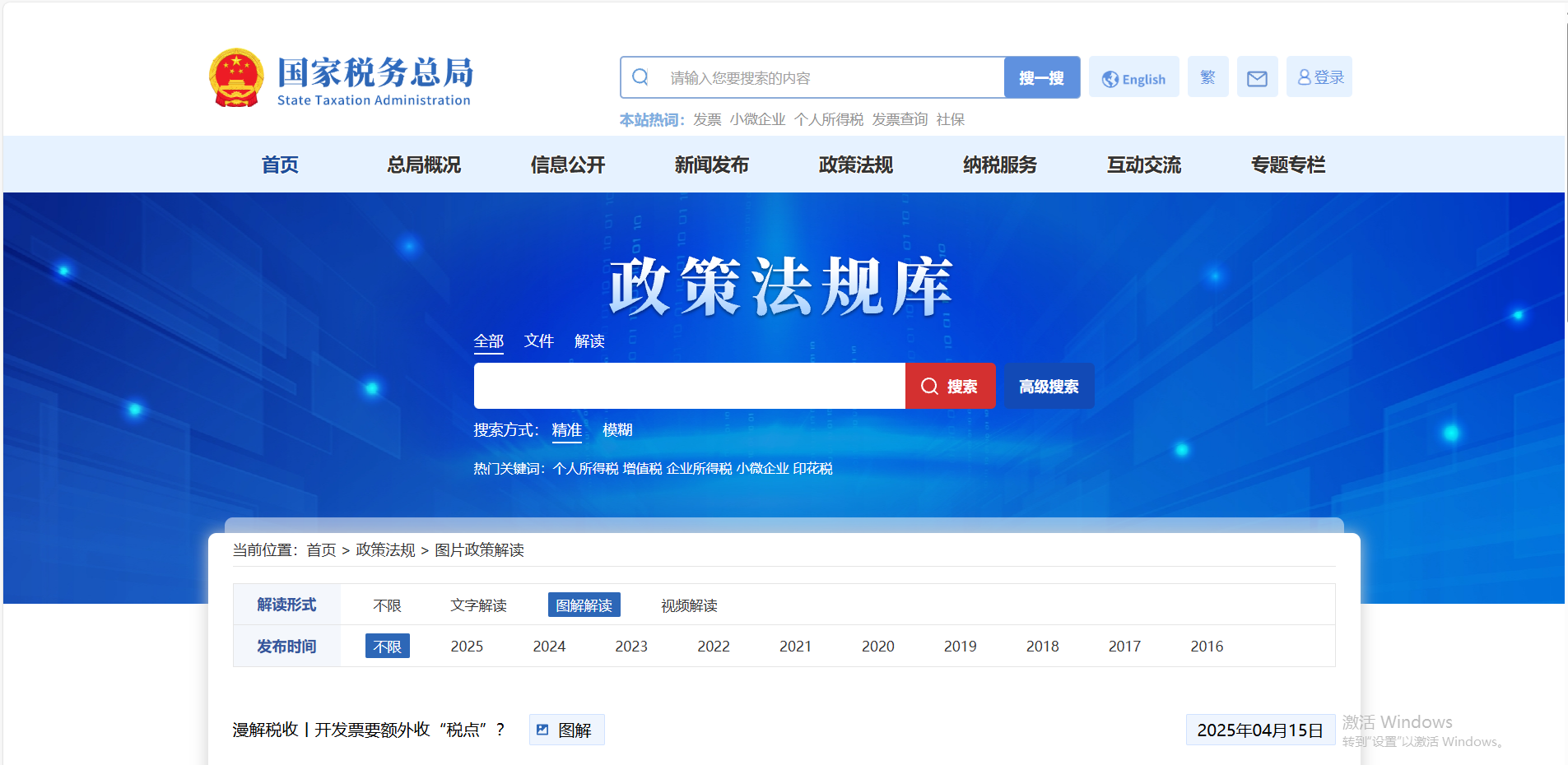This screenshot has height=765, width=1568.
Task: Open article 漫解税收丨开发票要额外收“税点”？
Action: click(x=369, y=730)
